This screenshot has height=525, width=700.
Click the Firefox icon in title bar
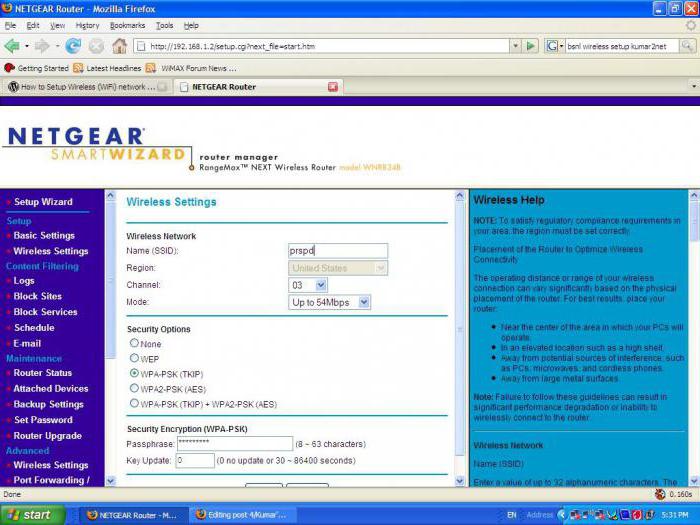pos(7,8)
